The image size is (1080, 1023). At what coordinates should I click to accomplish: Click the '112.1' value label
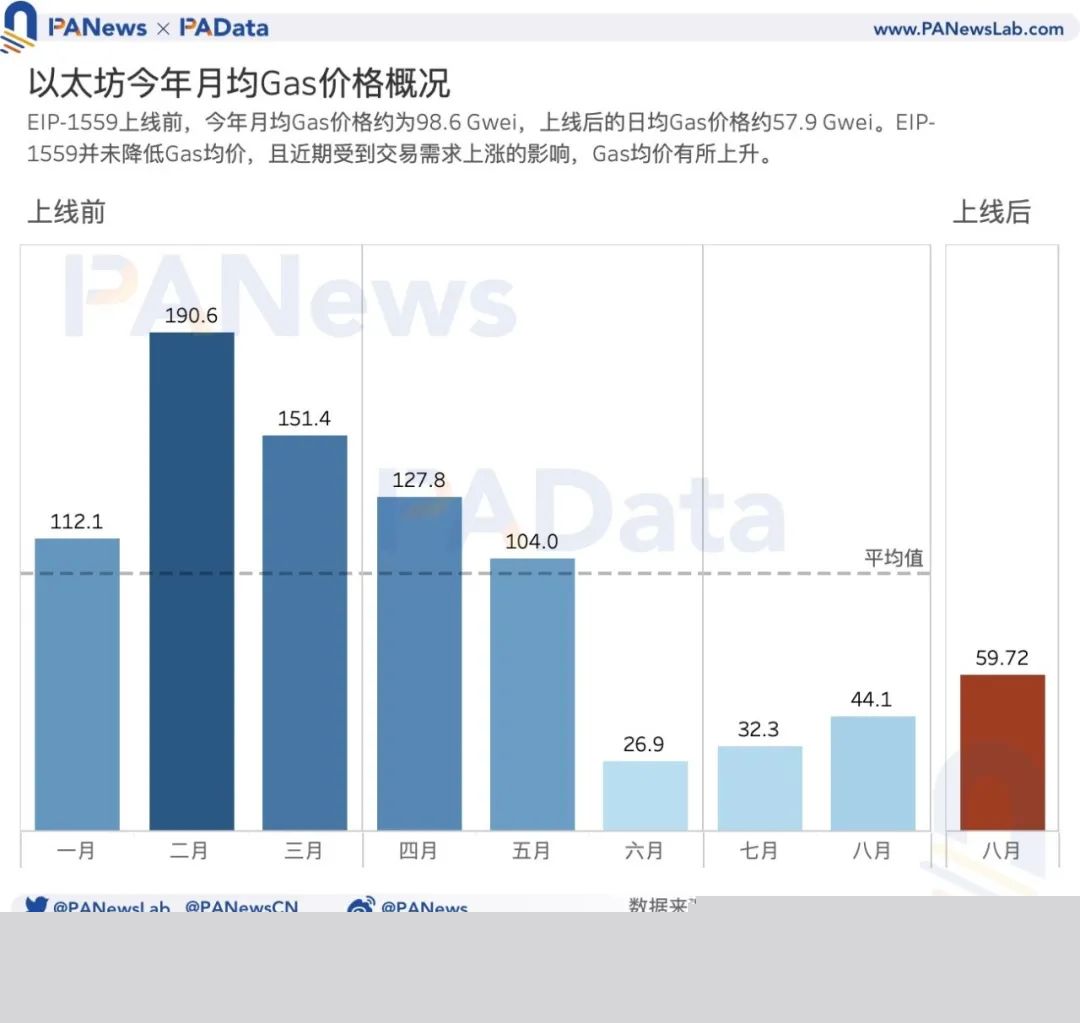pyautogui.click(x=76, y=521)
